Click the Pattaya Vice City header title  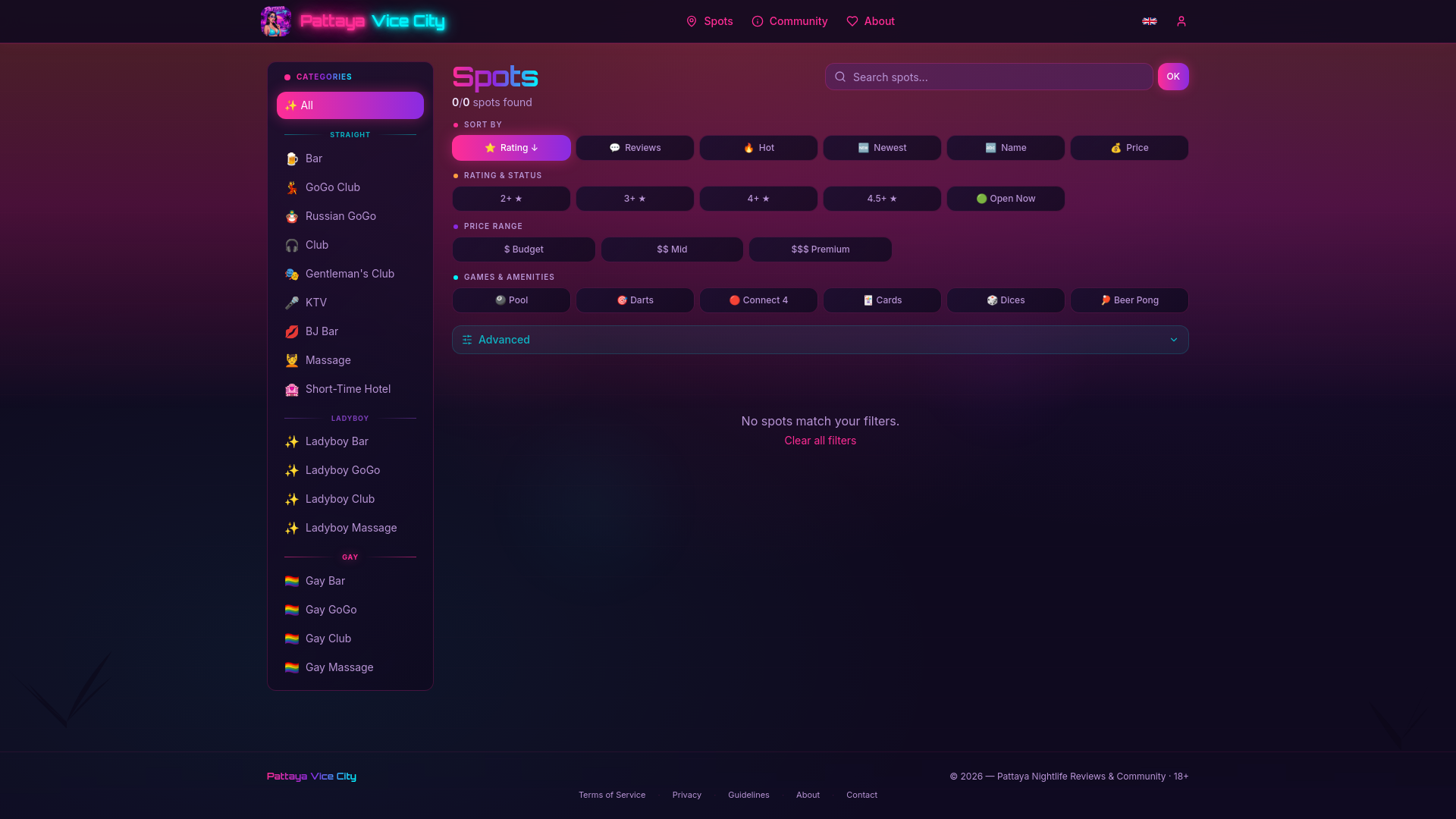coord(372,21)
